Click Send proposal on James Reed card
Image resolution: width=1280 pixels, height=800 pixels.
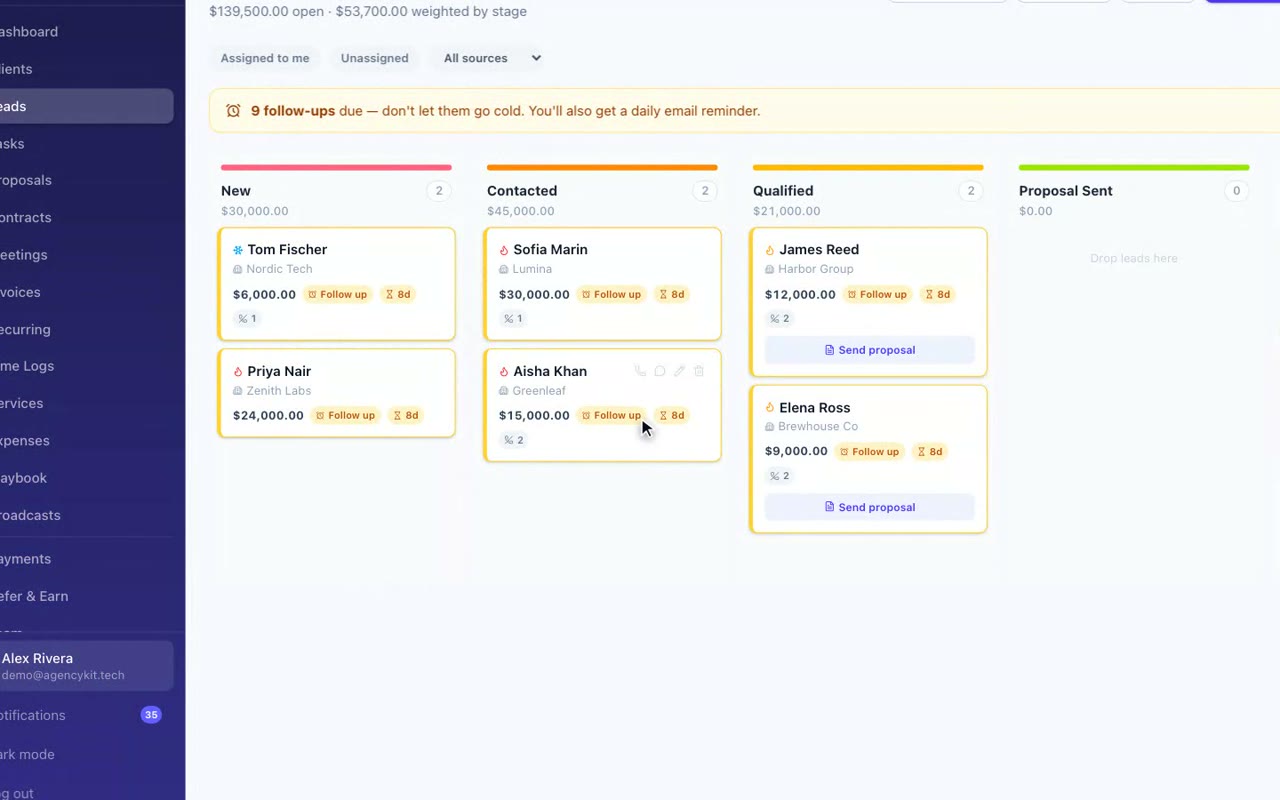[x=869, y=350]
